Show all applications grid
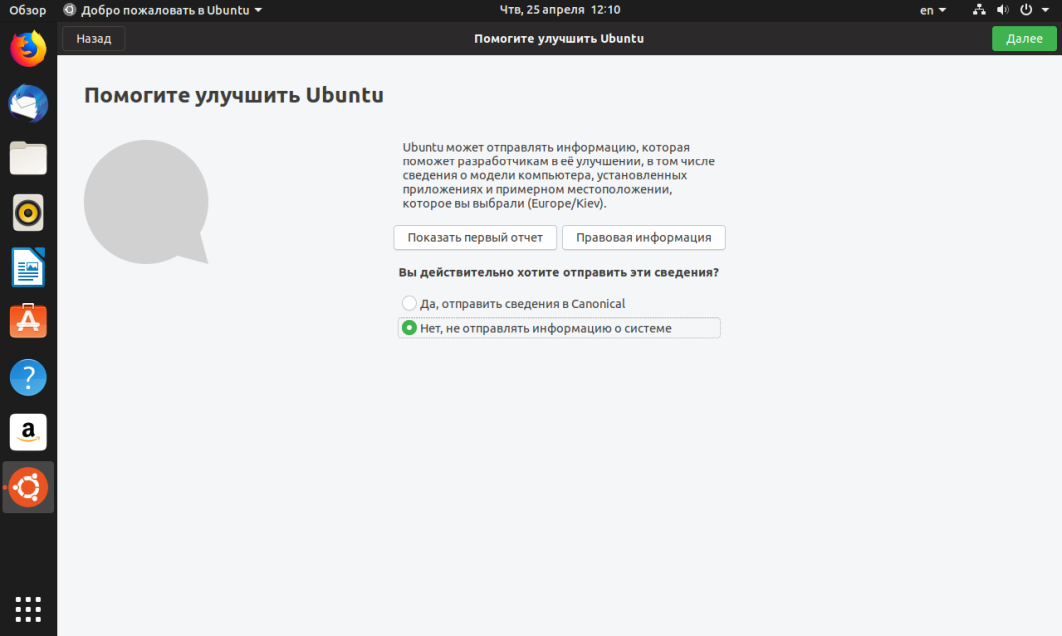 click(x=28, y=610)
